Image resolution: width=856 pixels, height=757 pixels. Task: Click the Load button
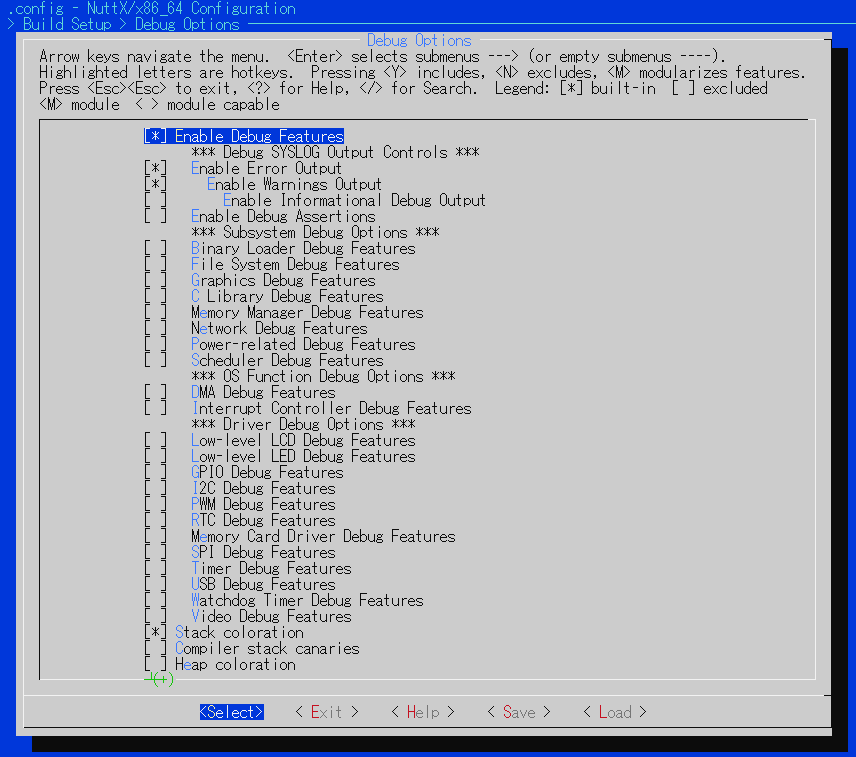(615, 712)
